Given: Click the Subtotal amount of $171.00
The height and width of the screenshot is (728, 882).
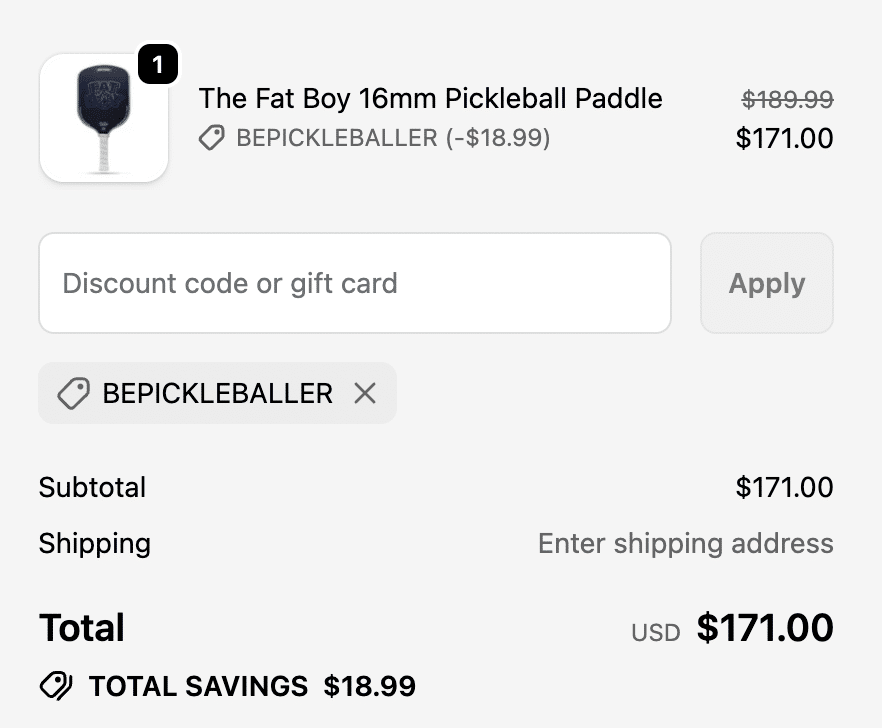Looking at the screenshot, I should coord(784,487).
